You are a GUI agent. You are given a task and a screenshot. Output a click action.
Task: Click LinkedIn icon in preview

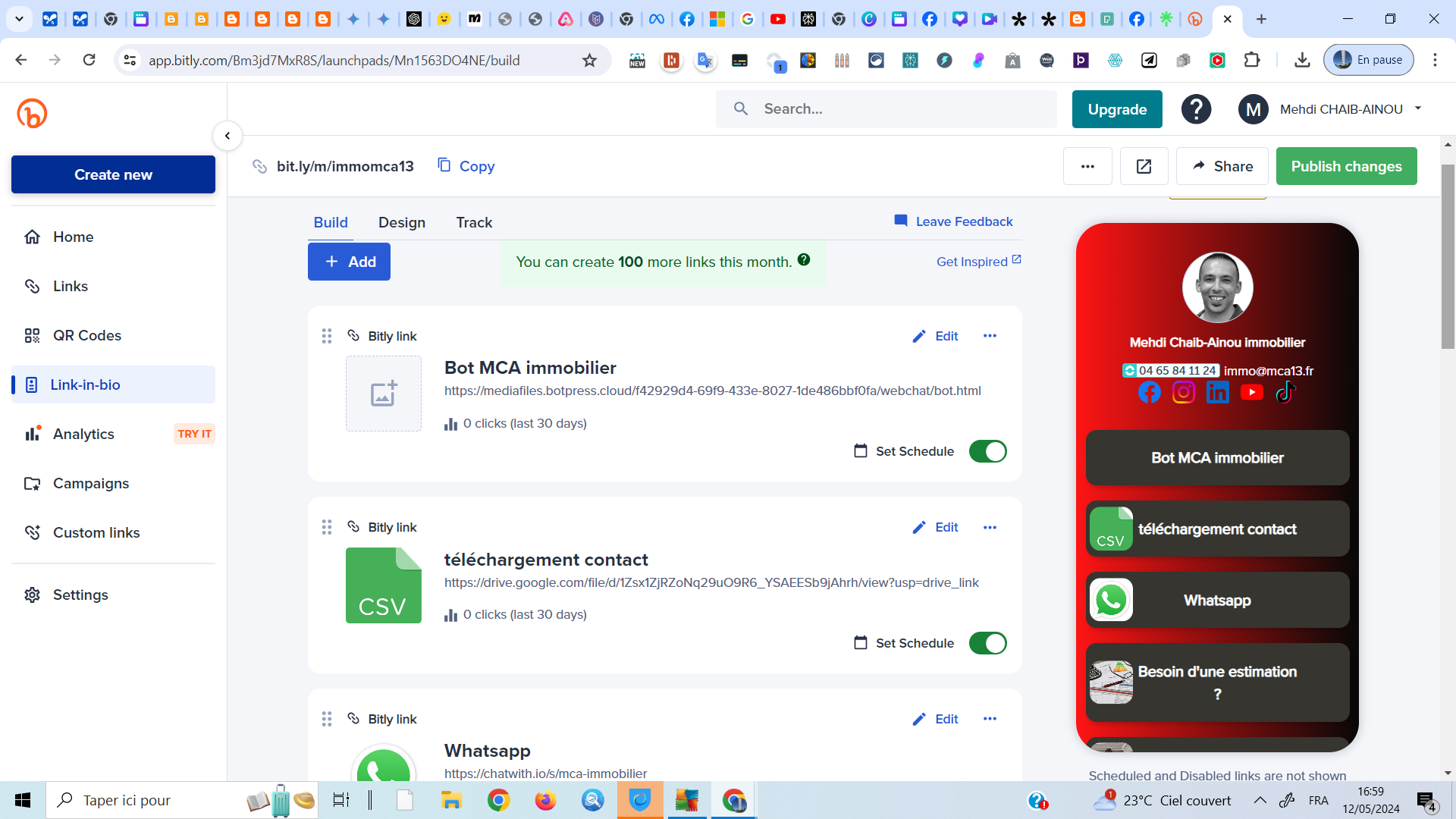click(x=1218, y=392)
